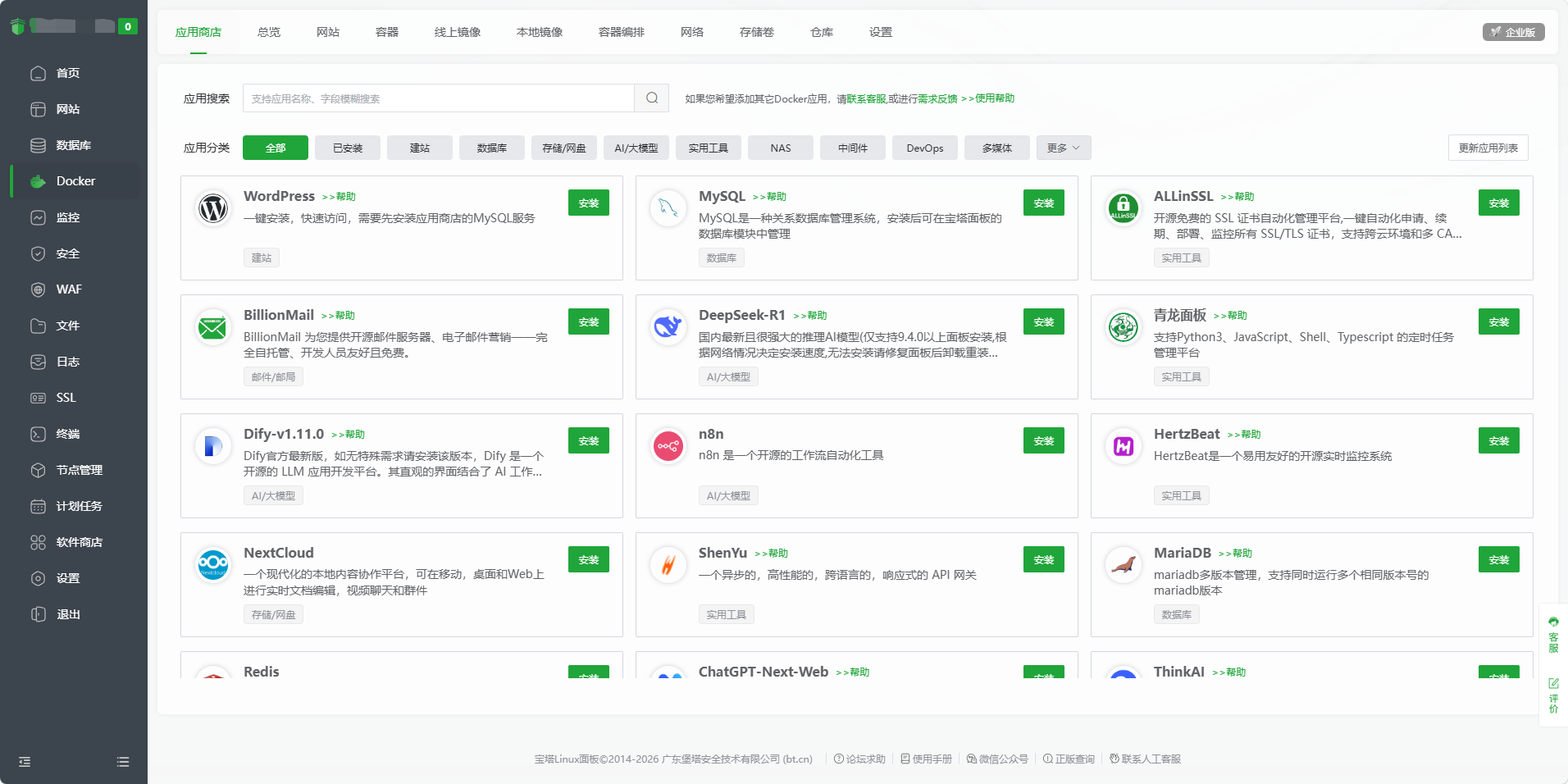Click the n8n app logo
This screenshot has width=1568, height=784.
[x=668, y=446]
